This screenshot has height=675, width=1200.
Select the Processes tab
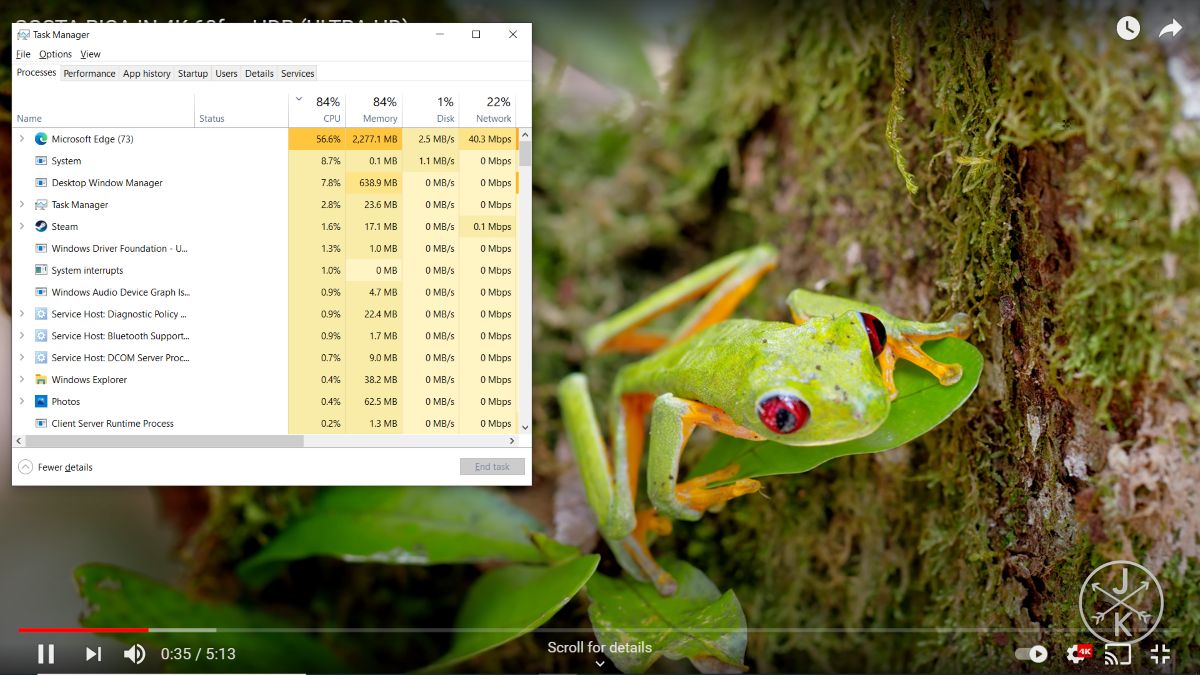[37, 73]
